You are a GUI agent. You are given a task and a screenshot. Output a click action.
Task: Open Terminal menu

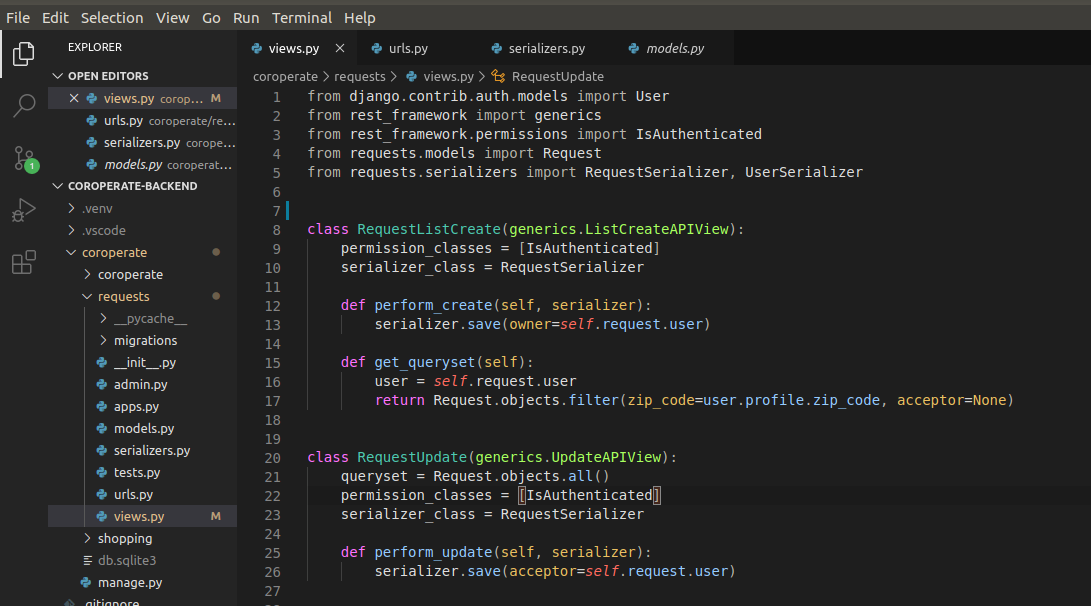(302, 17)
